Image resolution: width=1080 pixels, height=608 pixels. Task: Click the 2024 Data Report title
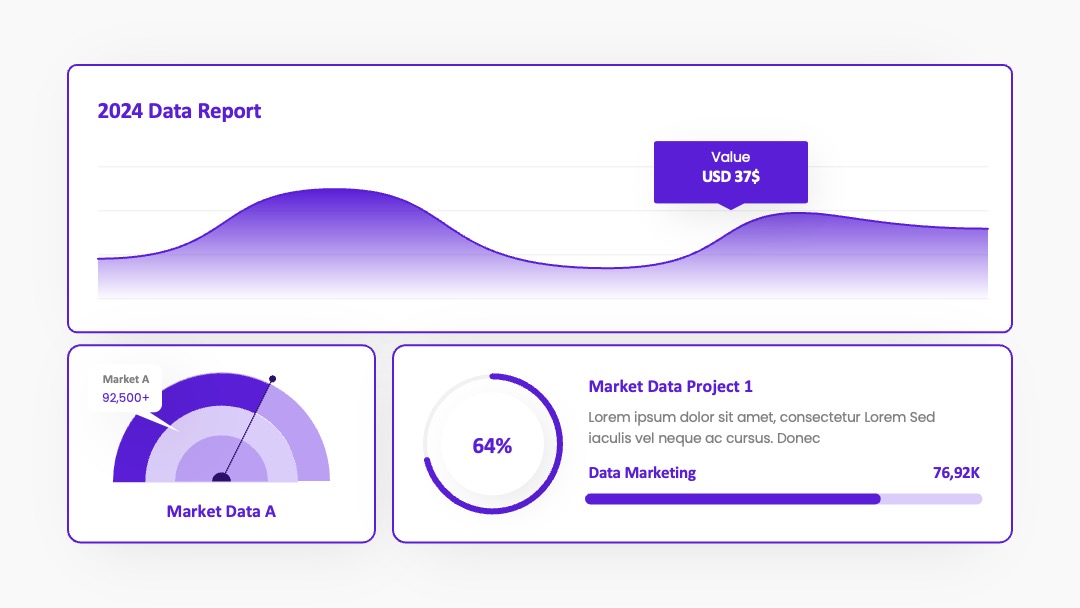coord(179,111)
